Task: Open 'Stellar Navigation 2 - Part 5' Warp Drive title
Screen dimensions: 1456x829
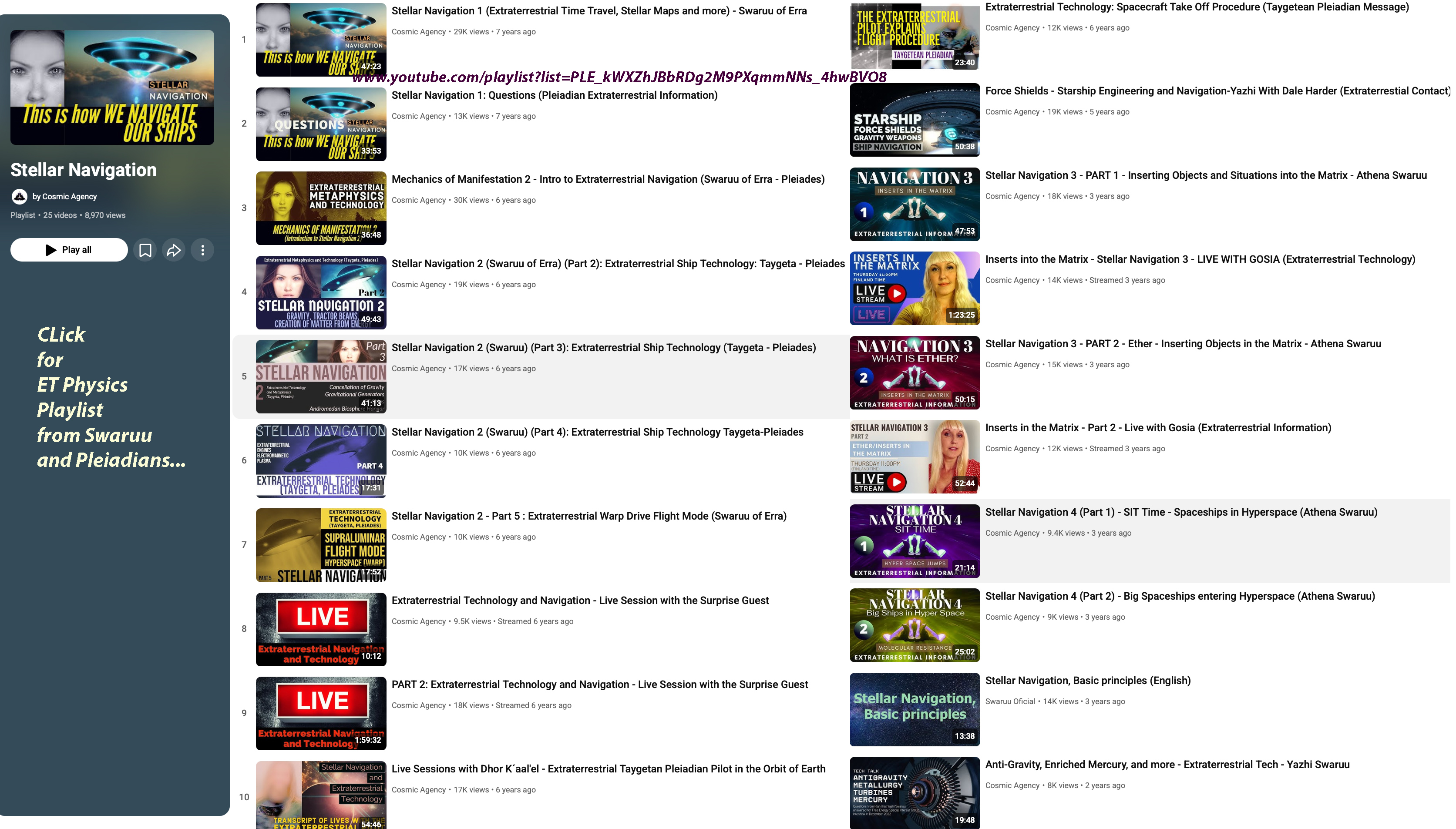Action: [x=589, y=517]
